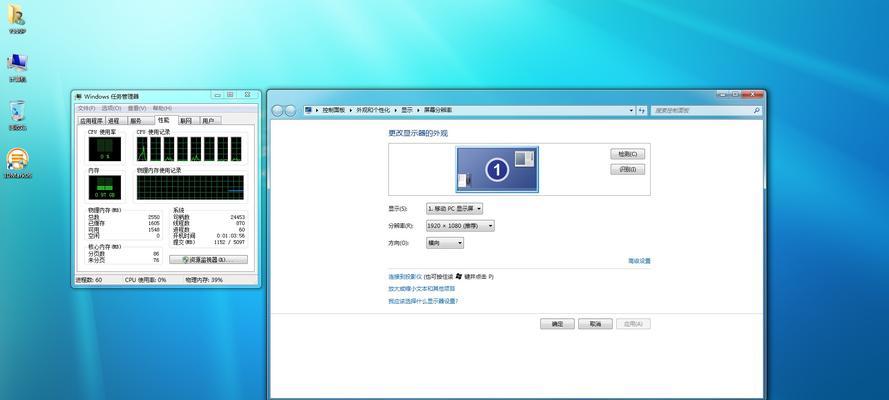Click the 内存 usage gauge
The width and height of the screenshot is (889, 400).
pos(104,188)
